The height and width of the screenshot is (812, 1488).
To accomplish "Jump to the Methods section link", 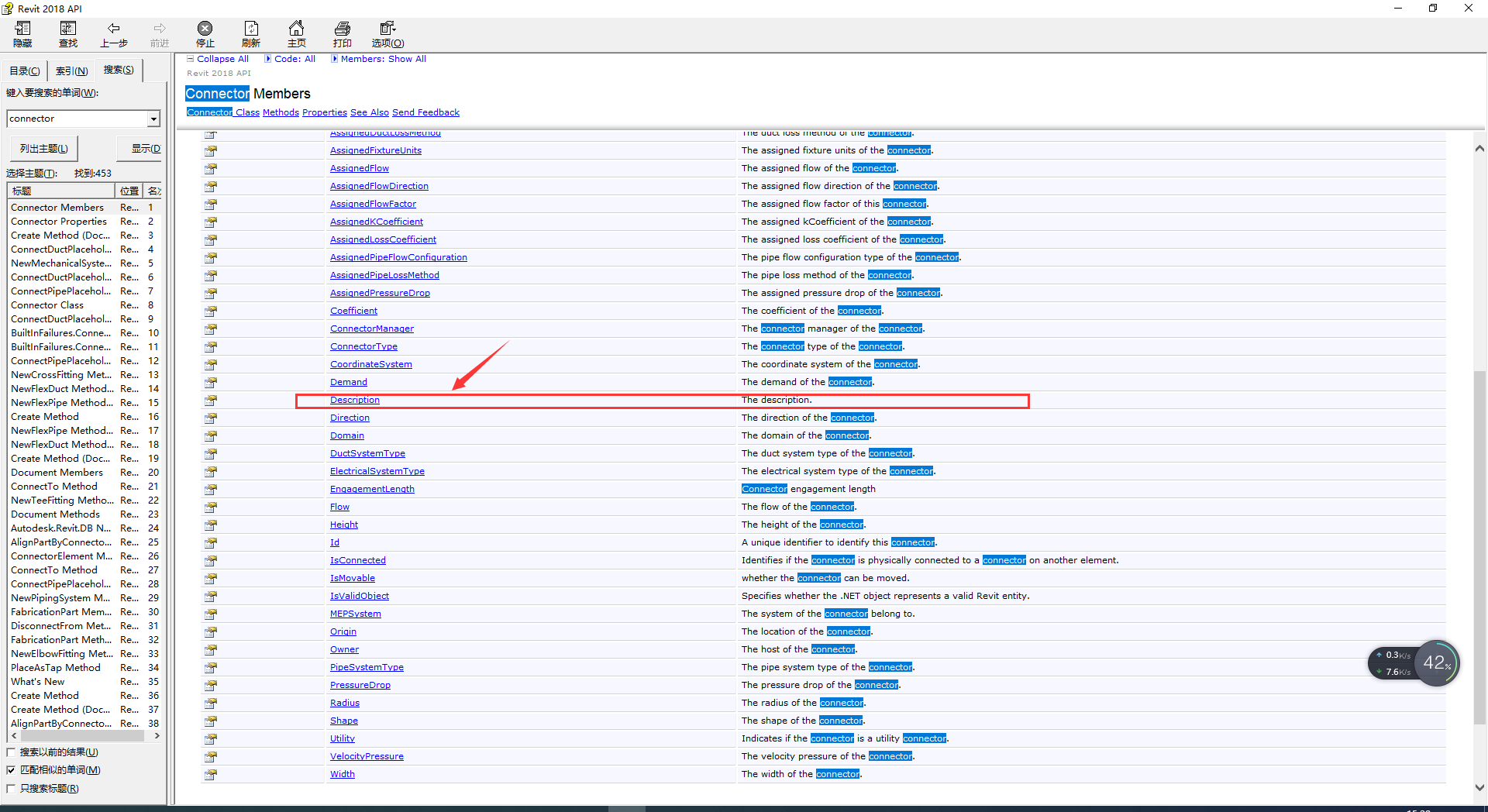I will tap(281, 112).
